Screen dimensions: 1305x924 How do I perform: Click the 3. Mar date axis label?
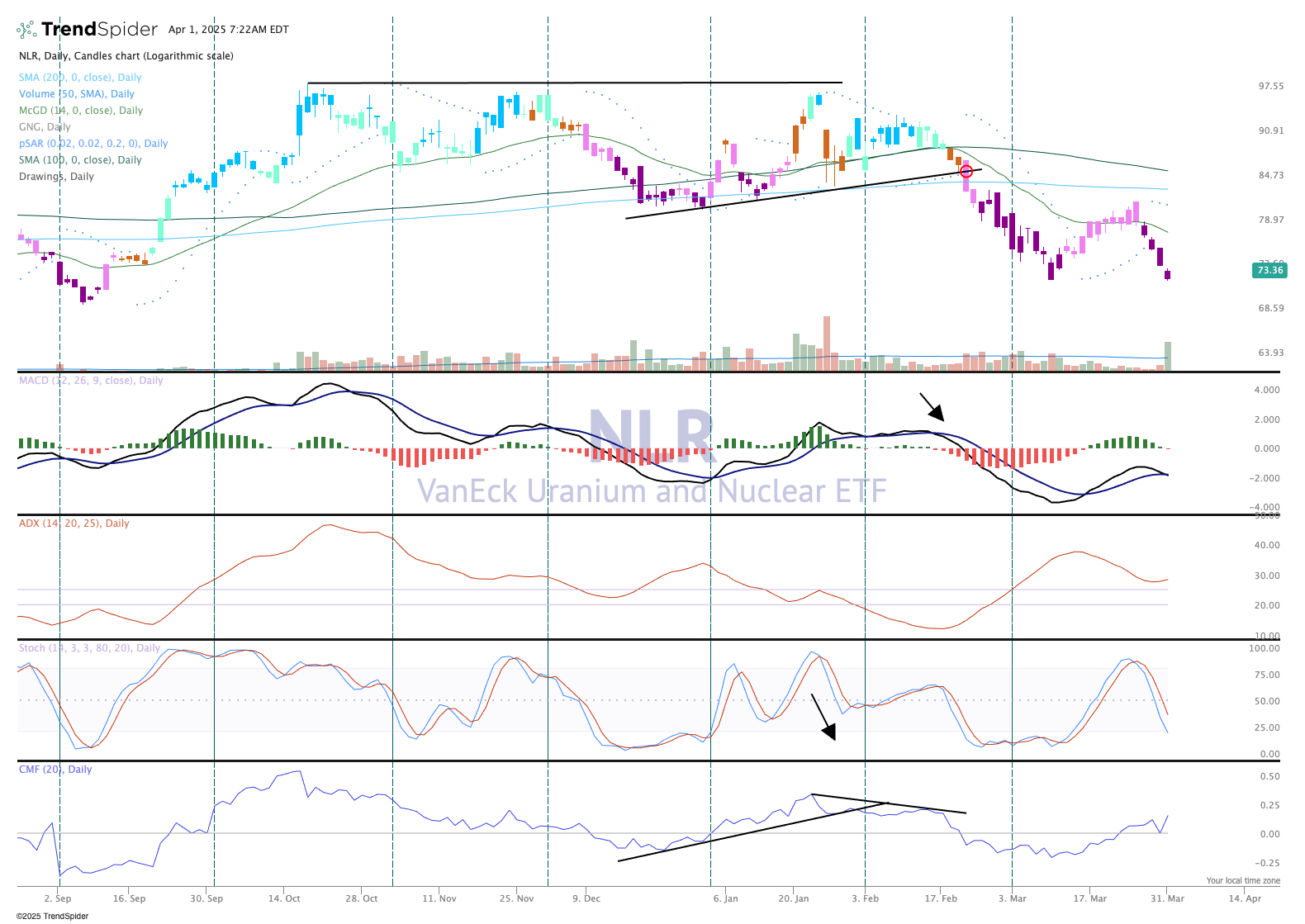(x=1012, y=898)
